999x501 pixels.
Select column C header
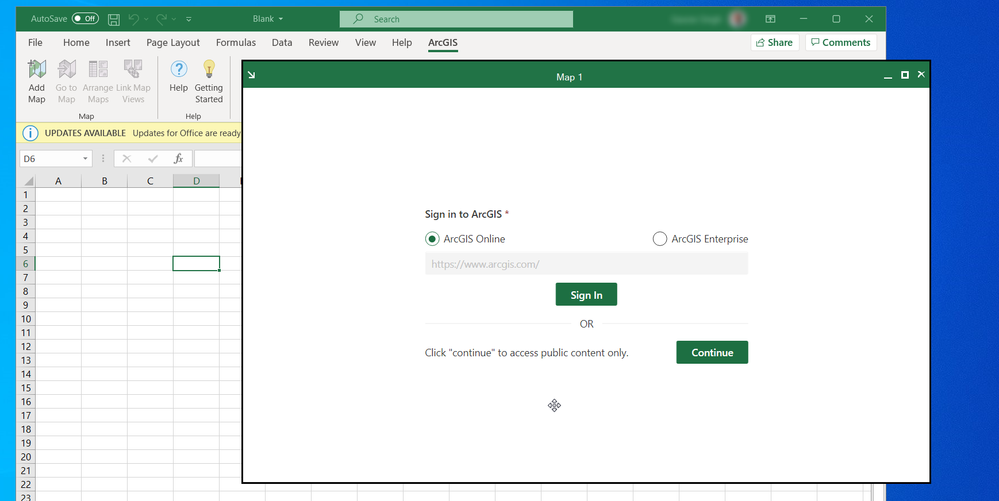pos(150,181)
